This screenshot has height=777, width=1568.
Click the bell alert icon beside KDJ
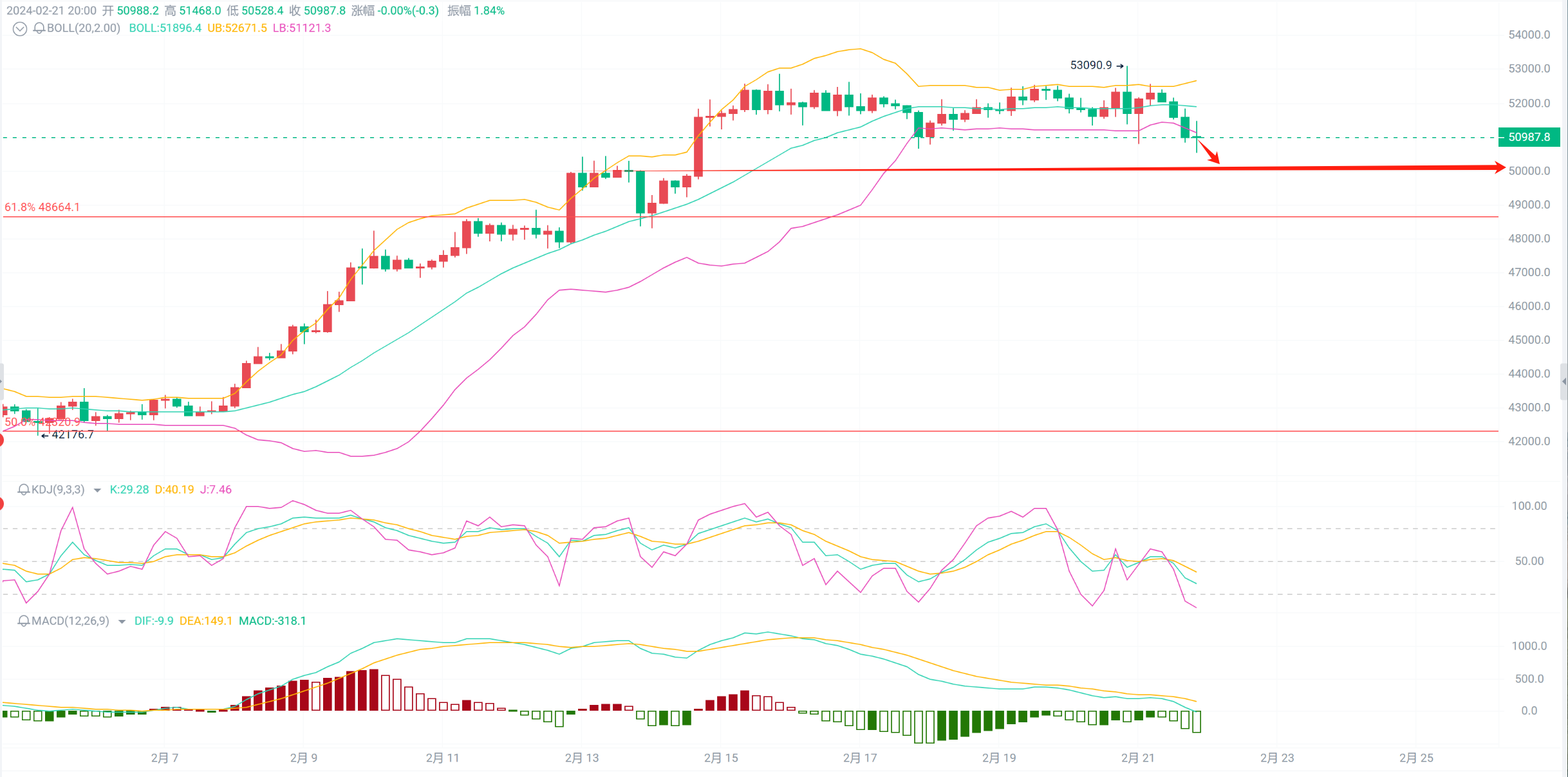24,490
